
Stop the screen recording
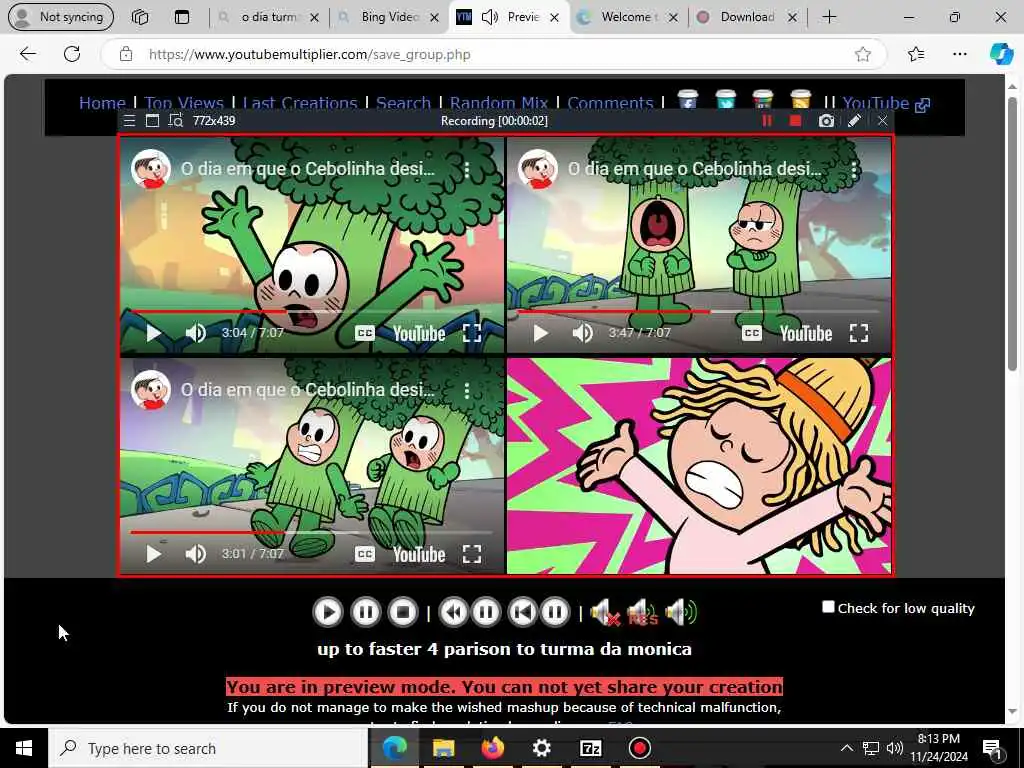pyautogui.click(x=795, y=121)
